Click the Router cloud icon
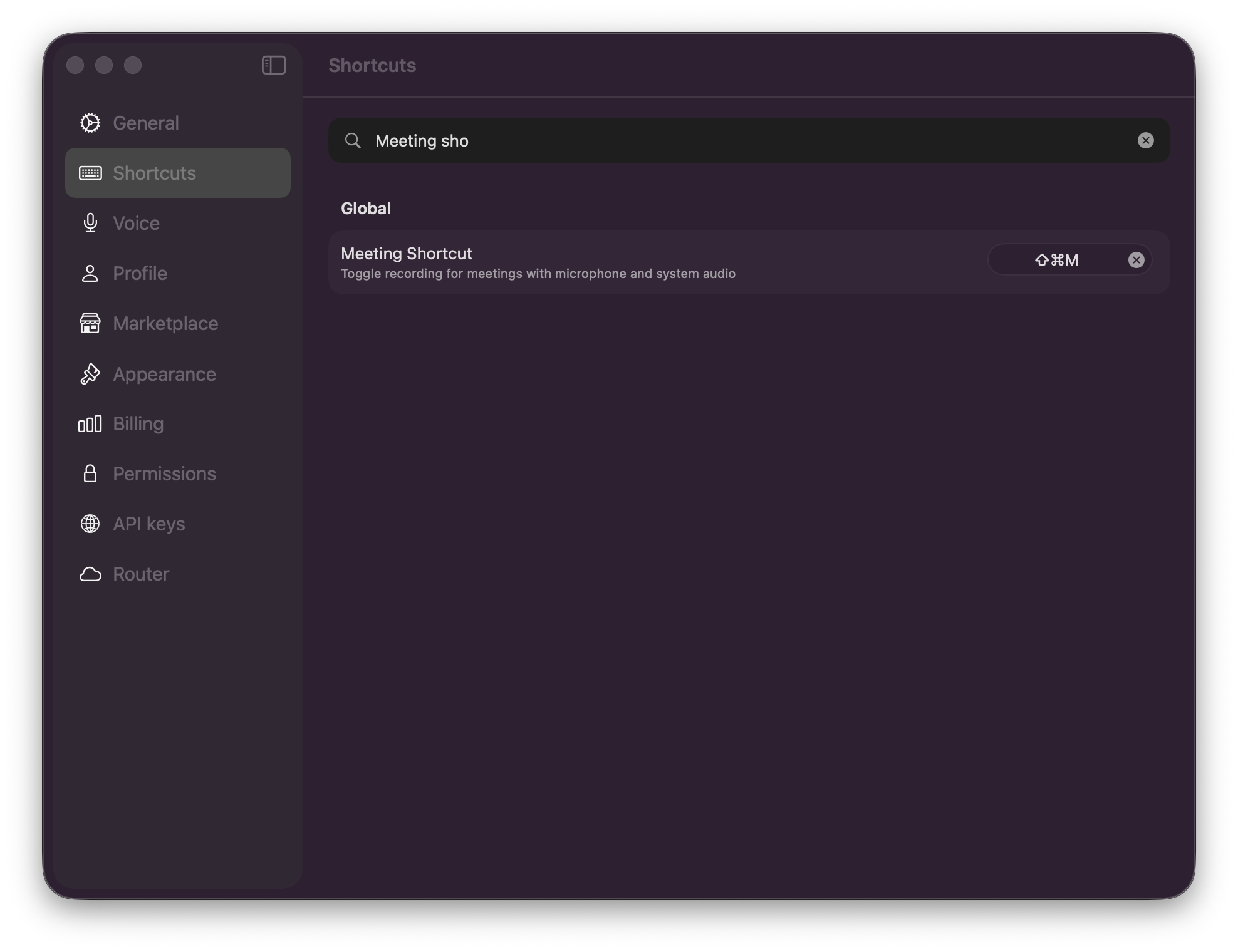1238x952 pixels. click(x=90, y=574)
